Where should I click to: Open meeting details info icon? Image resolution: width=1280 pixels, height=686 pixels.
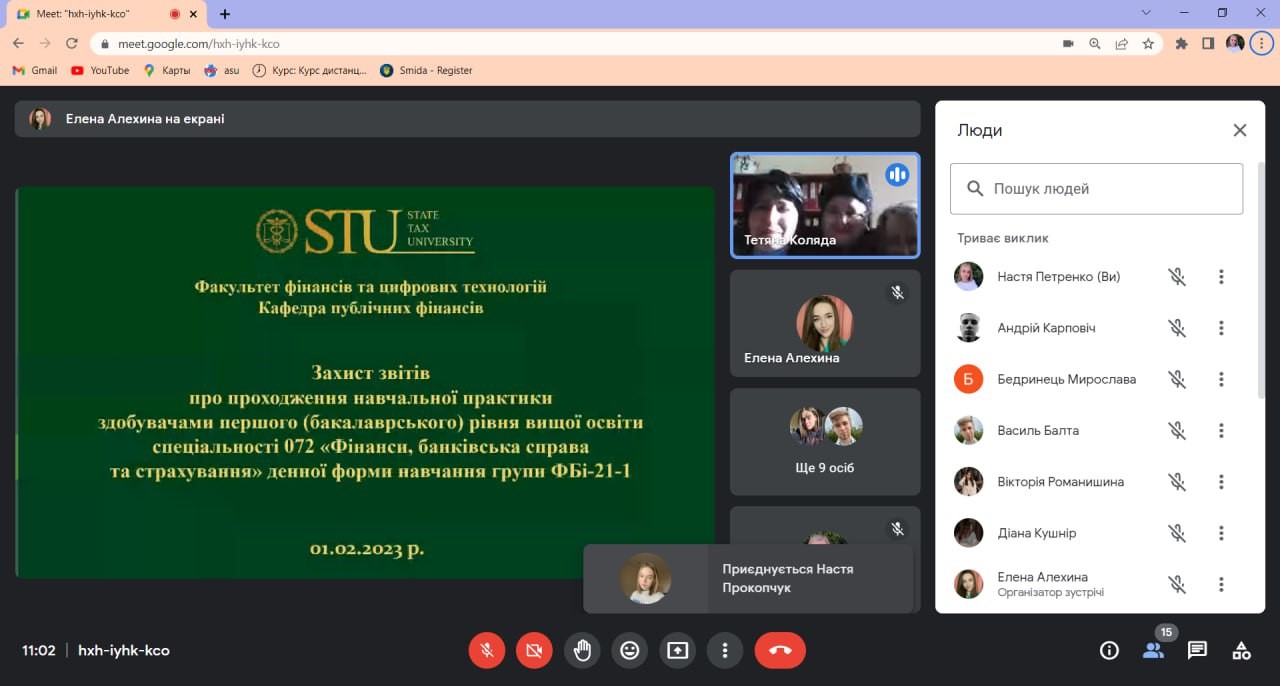point(1109,650)
